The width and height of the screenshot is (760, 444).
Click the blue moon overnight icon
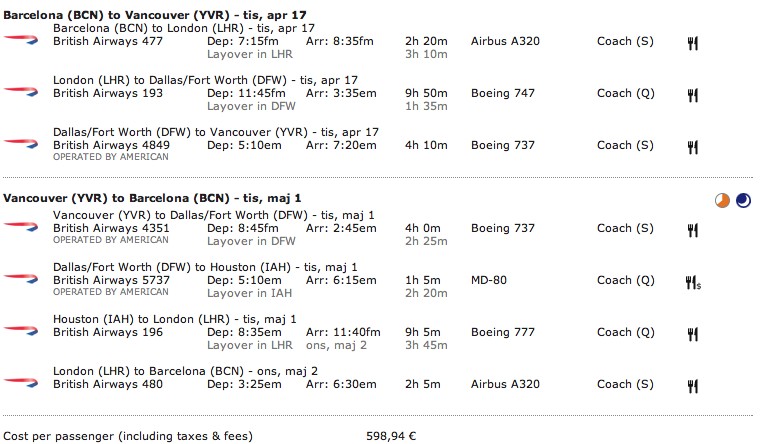click(x=743, y=200)
